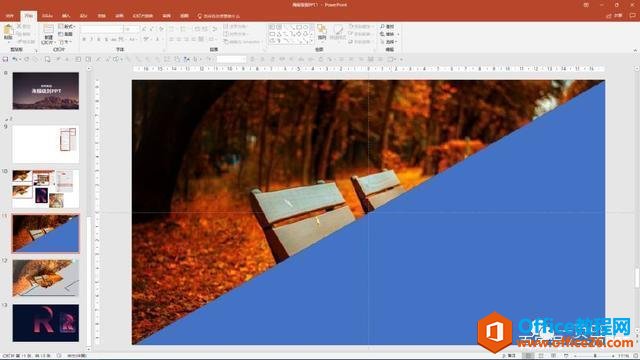Click the Tell Me search box
Viewport: 640px width, 360px height.
pos(219,16)
